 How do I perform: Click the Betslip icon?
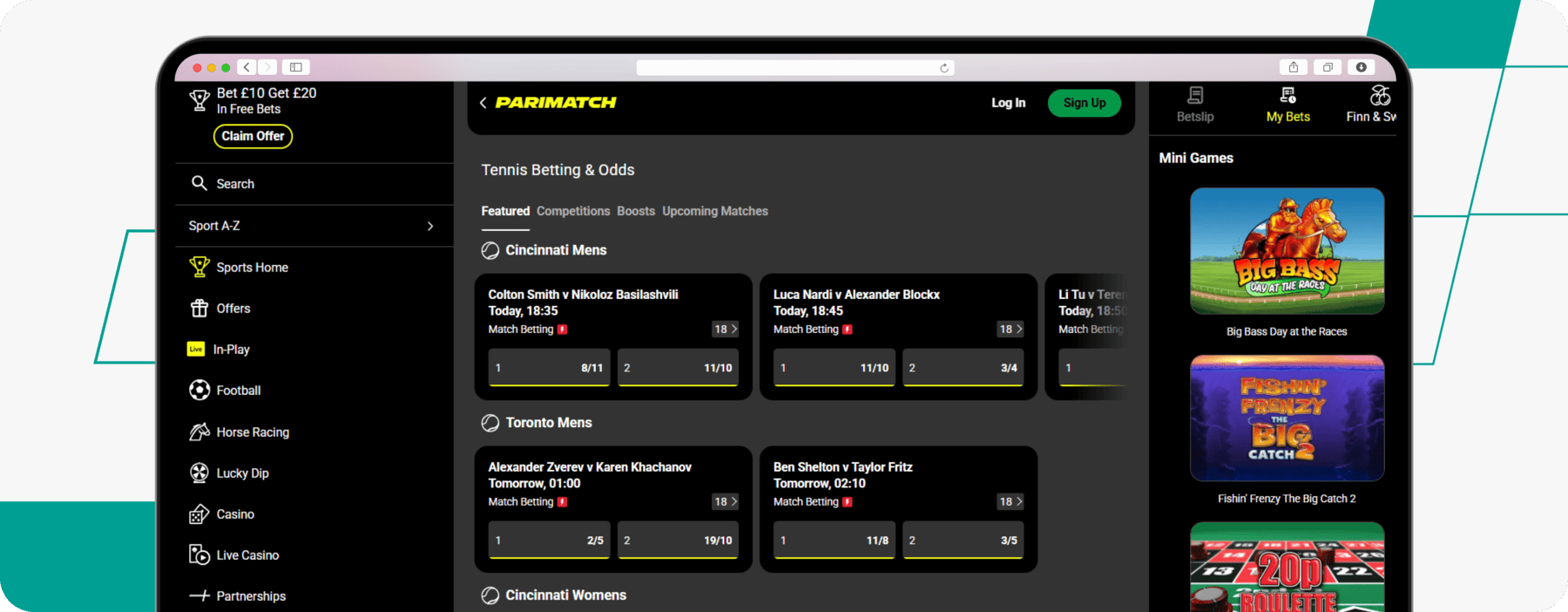(1195, 95)
